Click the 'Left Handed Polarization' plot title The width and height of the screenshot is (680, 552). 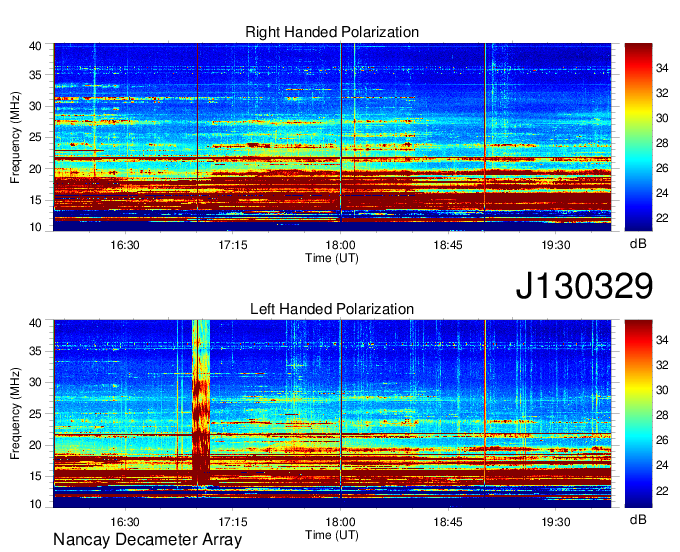tap(332, 309)
